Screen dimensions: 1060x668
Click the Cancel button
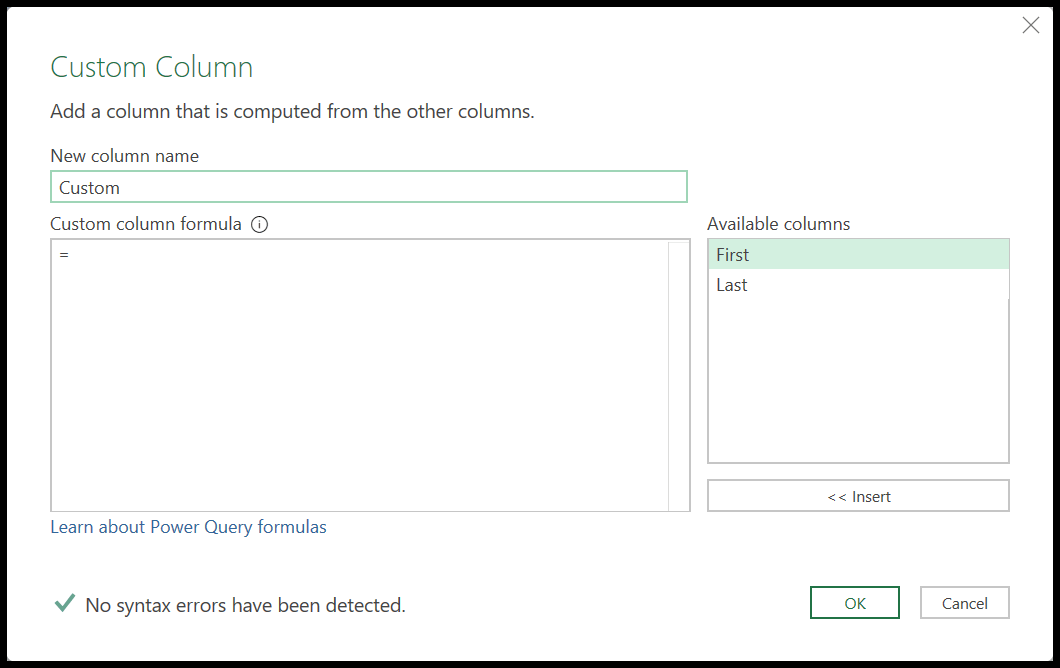click(964, 603)
